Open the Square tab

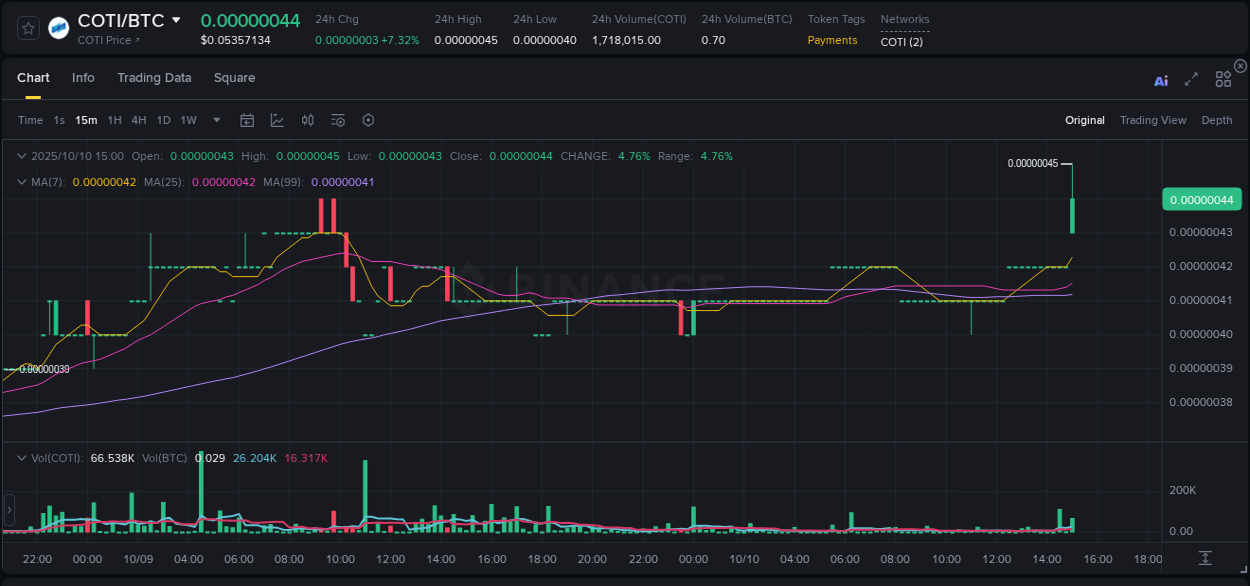pyautogui.click(x=234, y=78)
